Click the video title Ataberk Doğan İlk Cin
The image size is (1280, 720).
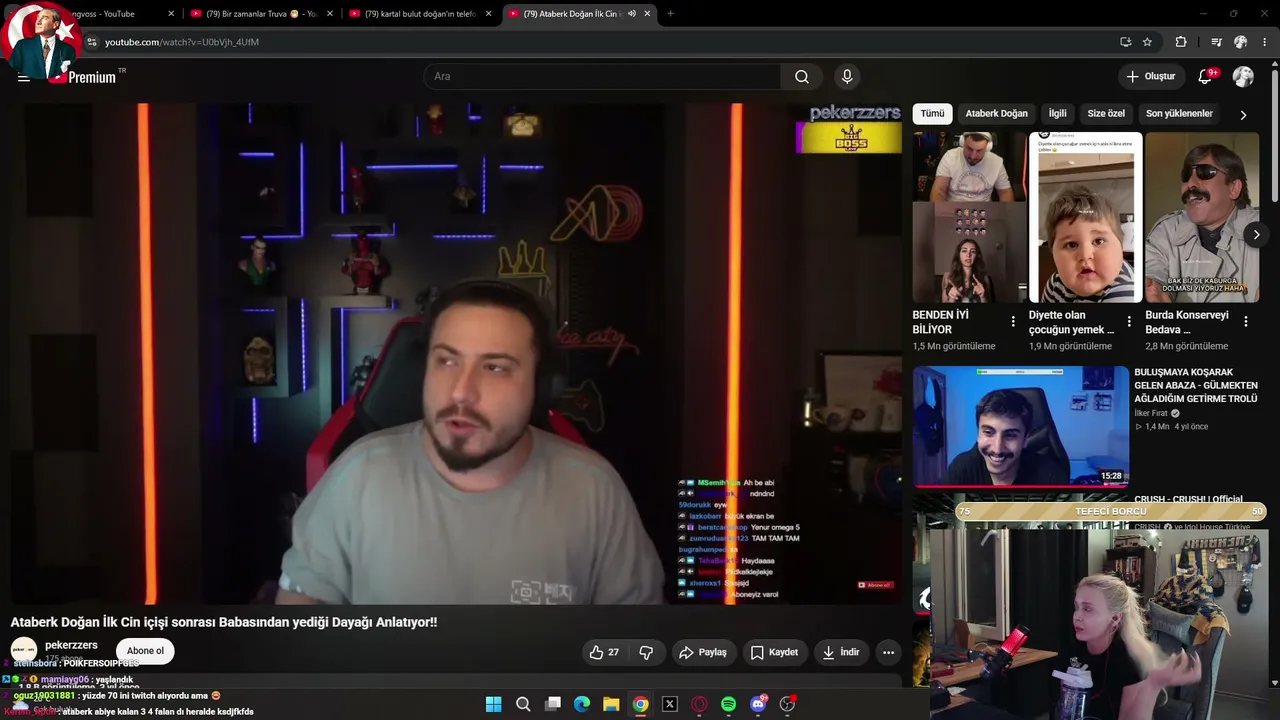click(224, 622)
